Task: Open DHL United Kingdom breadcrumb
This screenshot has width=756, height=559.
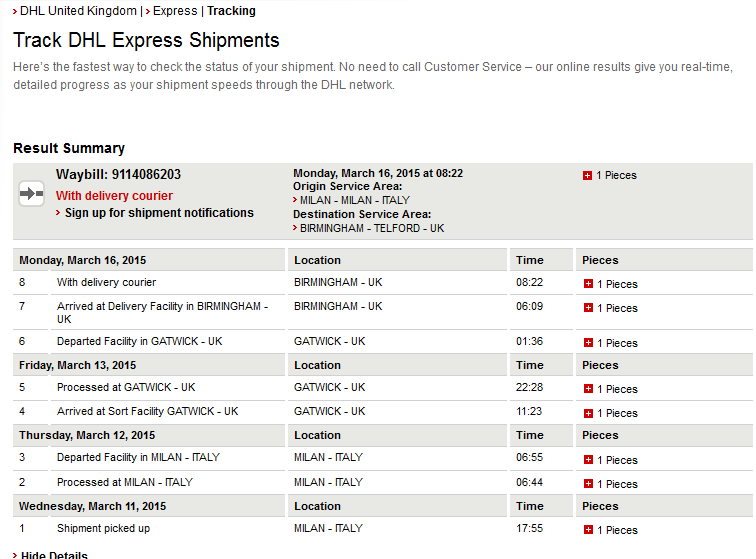Action: coord(78,11)
